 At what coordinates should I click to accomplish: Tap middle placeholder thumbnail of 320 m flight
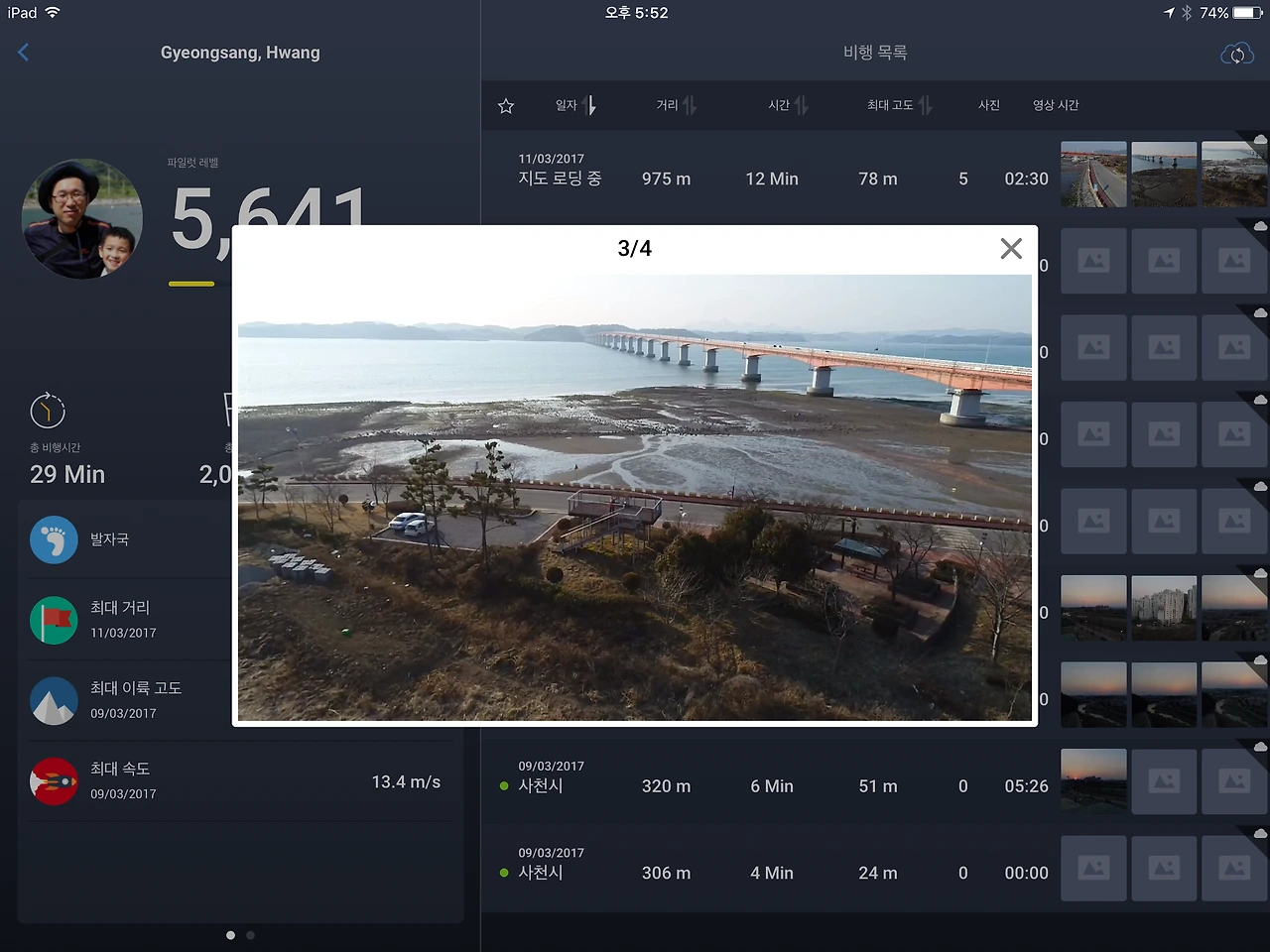(1164, 781)
